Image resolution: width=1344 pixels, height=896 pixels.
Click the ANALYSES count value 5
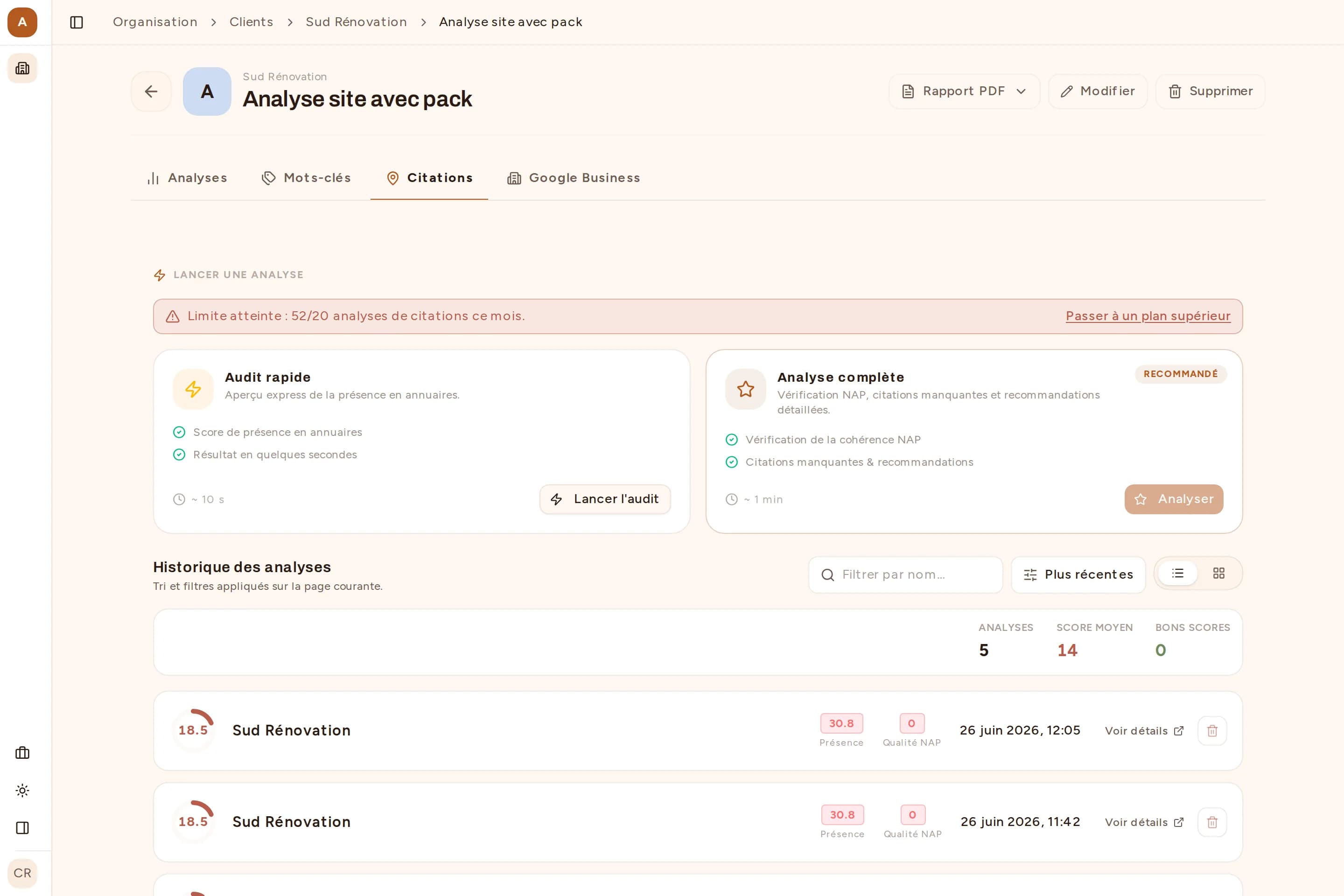click(x=983, y=650)
